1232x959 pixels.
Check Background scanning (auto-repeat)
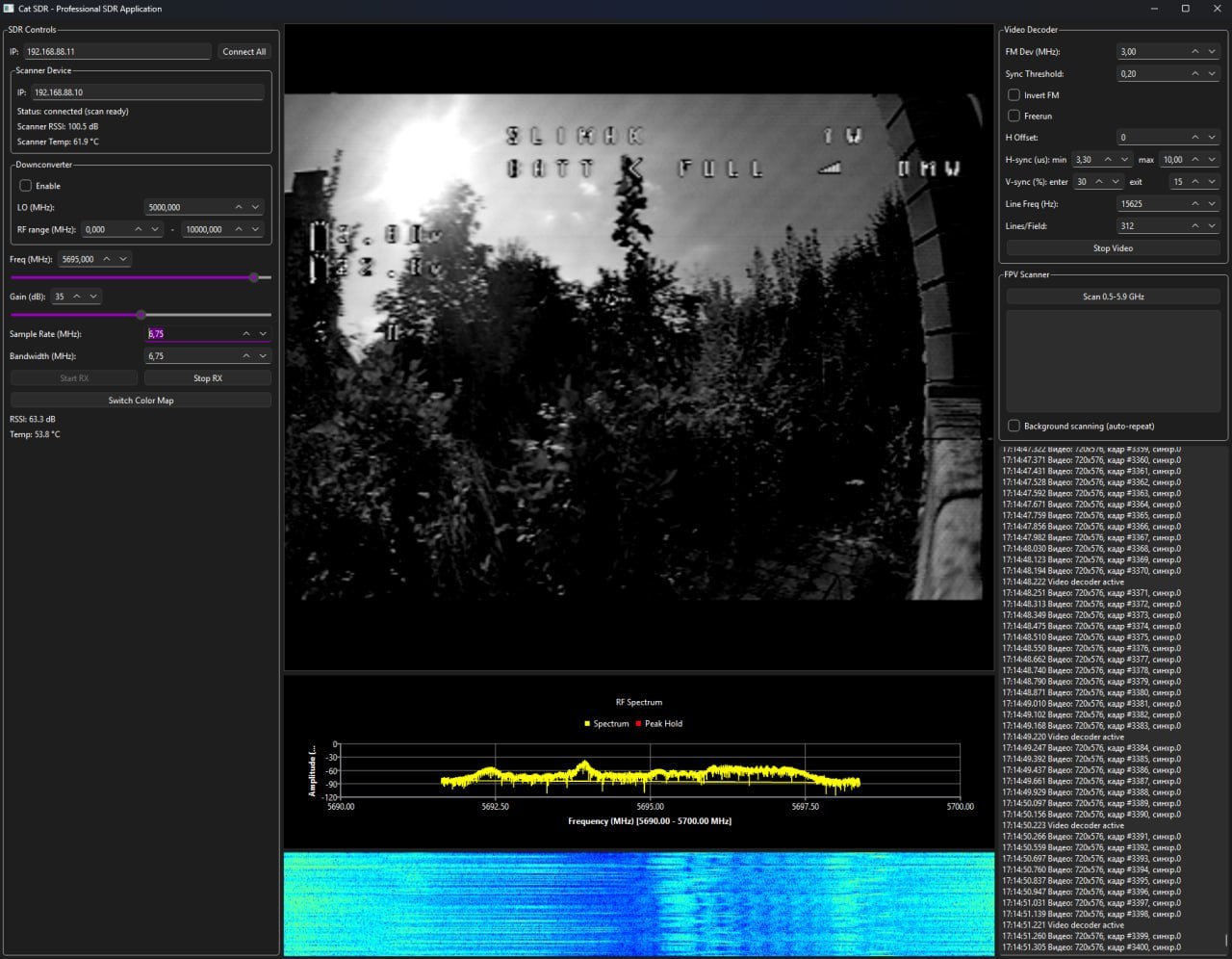coord(1014,426)
